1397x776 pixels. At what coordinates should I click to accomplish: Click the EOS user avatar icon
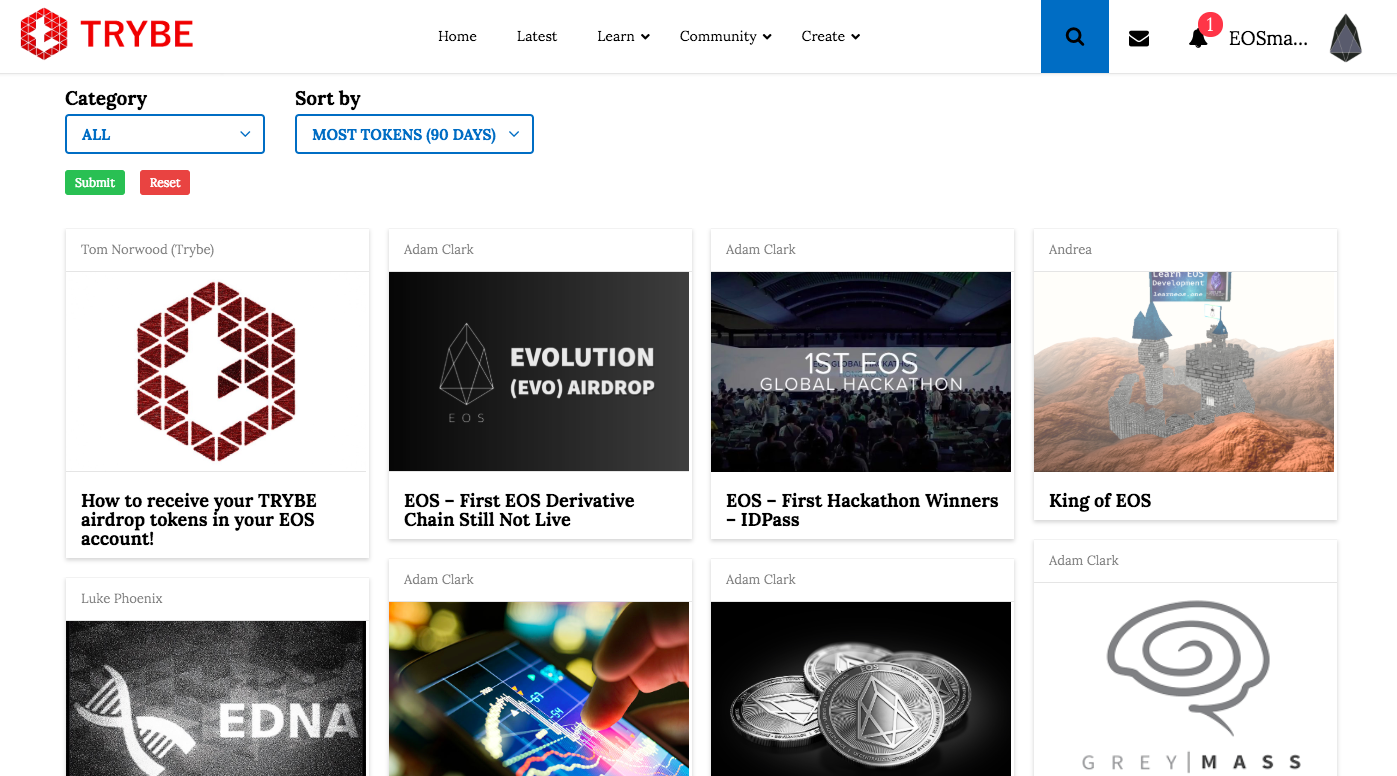(1346, 38)
